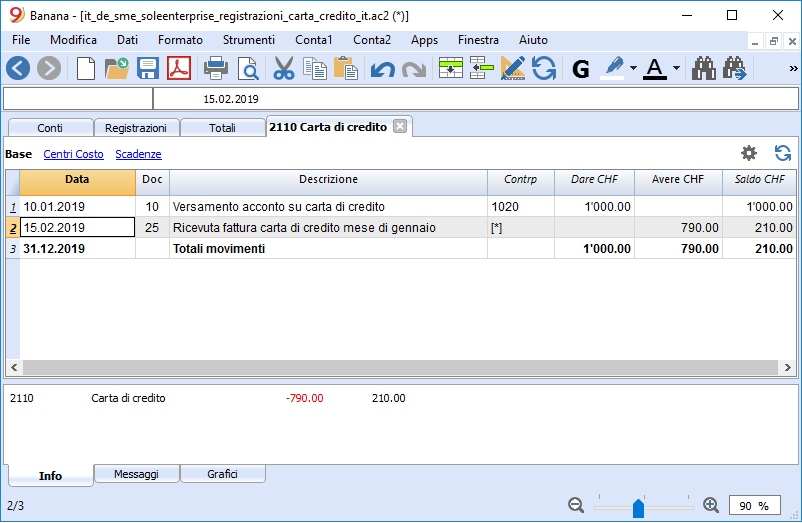The image size is (802, 523).
Task: Click the zoom percentage input field
Action: click(x=755, y=506)
